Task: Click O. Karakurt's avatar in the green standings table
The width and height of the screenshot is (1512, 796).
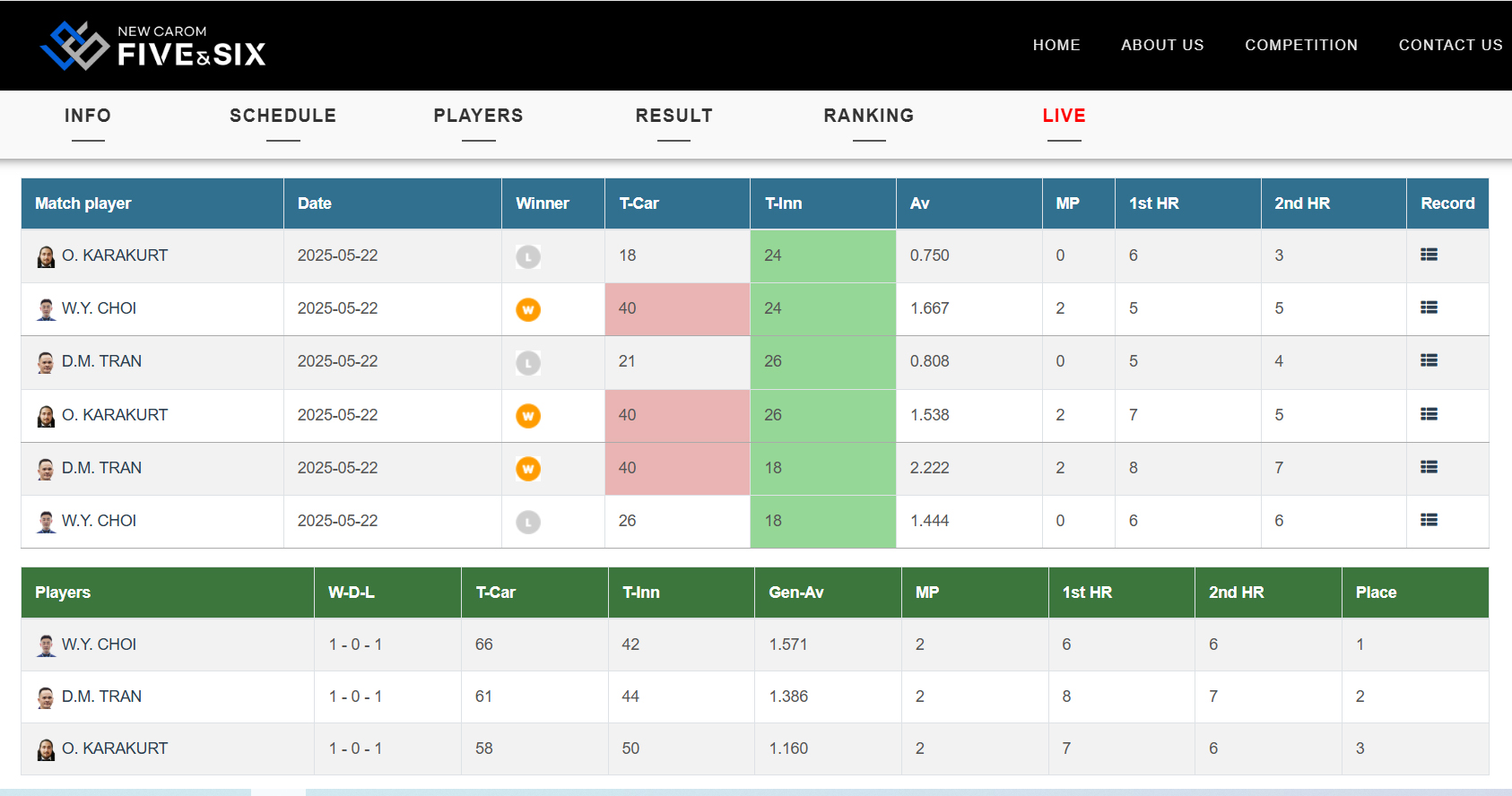Action: [x=46, y=749]
